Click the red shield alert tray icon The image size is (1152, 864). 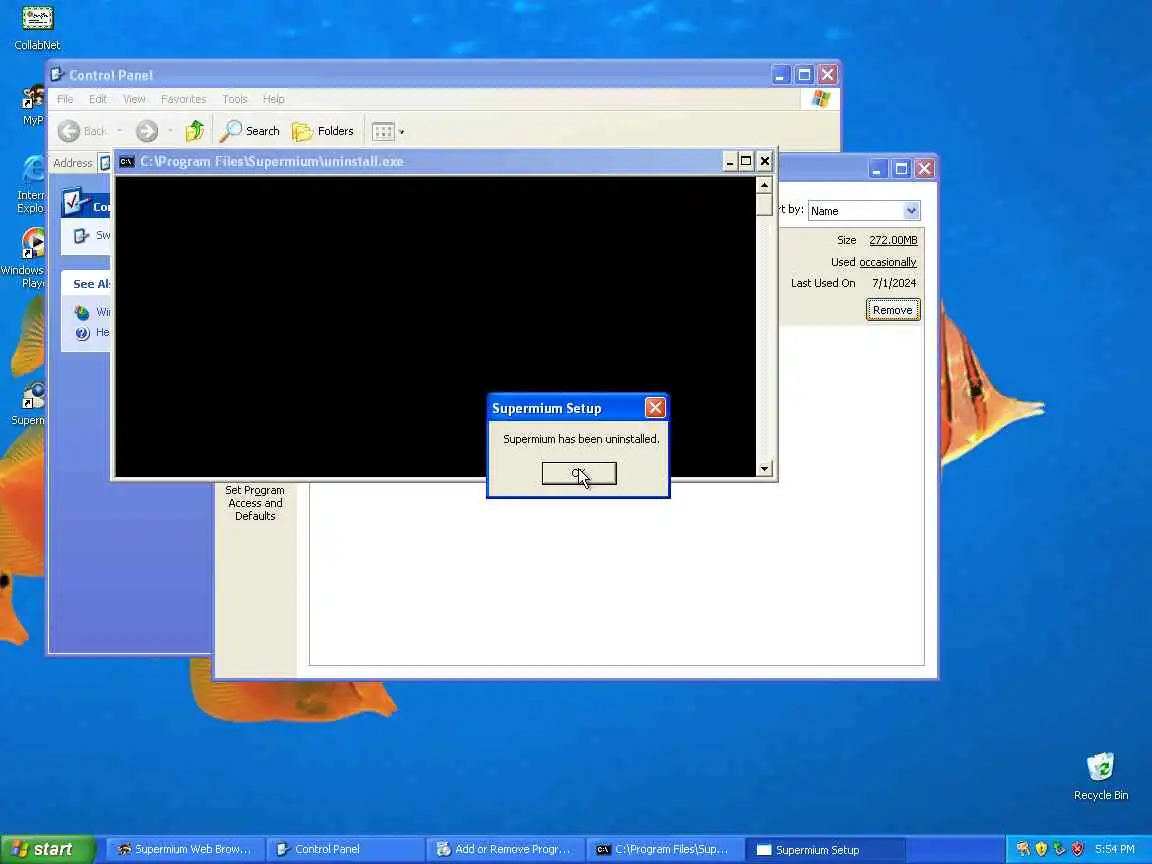click(1077, 849)
